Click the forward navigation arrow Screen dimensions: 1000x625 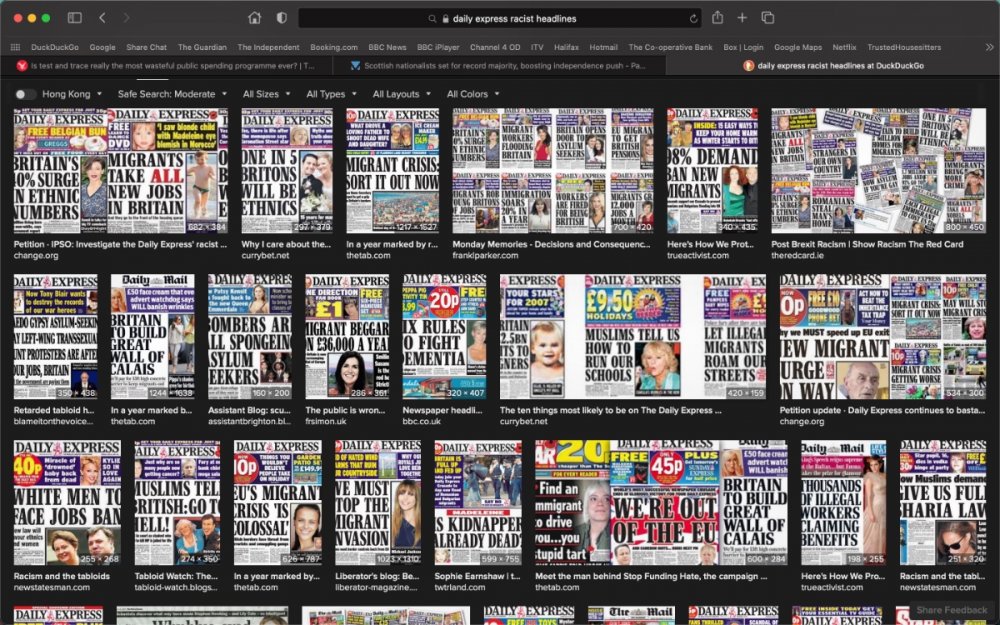pos(126,18)
